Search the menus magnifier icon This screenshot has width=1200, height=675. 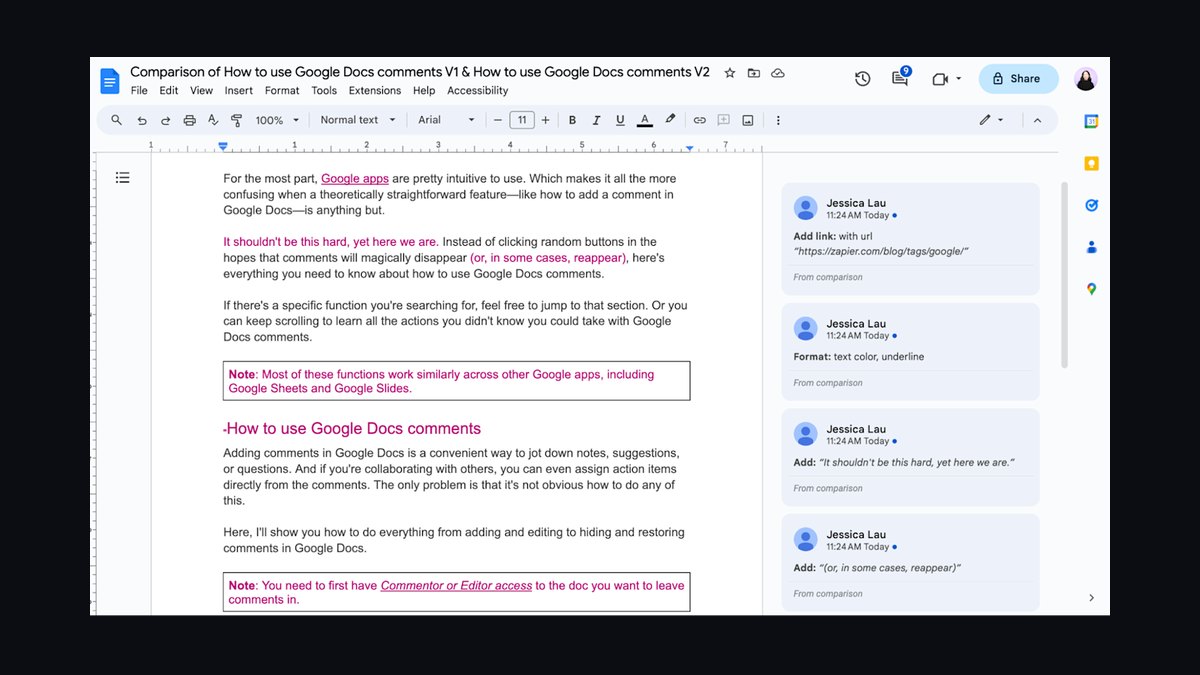(116, 120)
